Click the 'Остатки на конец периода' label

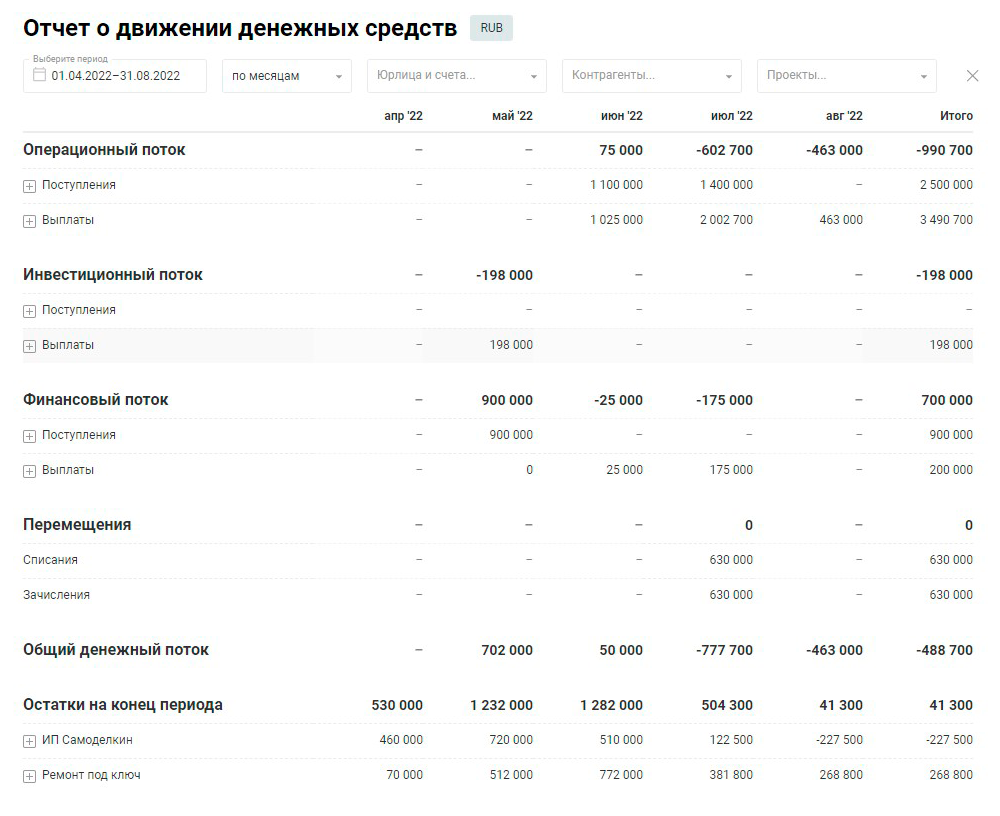coord(123,705)
